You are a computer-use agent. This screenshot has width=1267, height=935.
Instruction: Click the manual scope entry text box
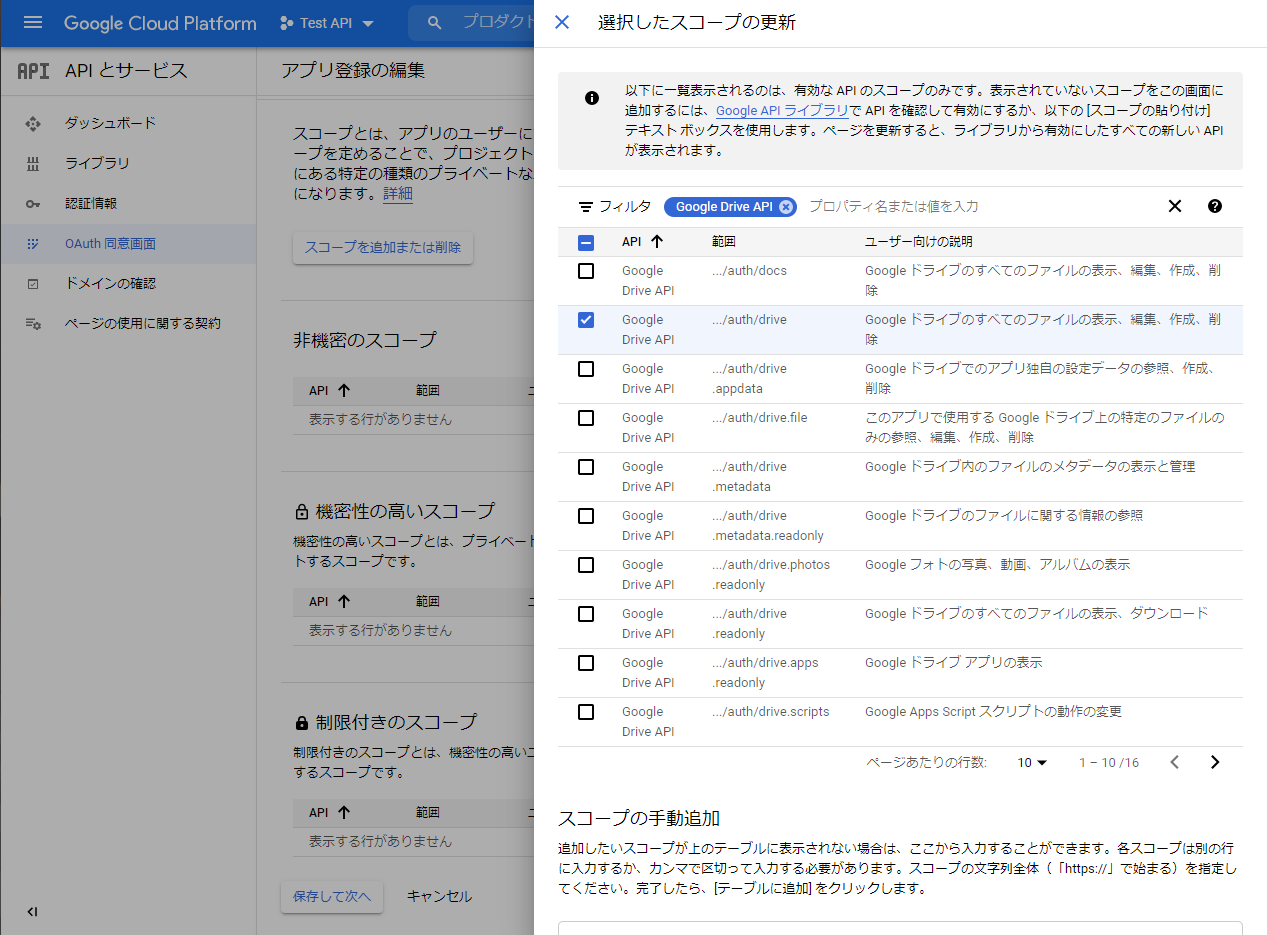point(900,928)
